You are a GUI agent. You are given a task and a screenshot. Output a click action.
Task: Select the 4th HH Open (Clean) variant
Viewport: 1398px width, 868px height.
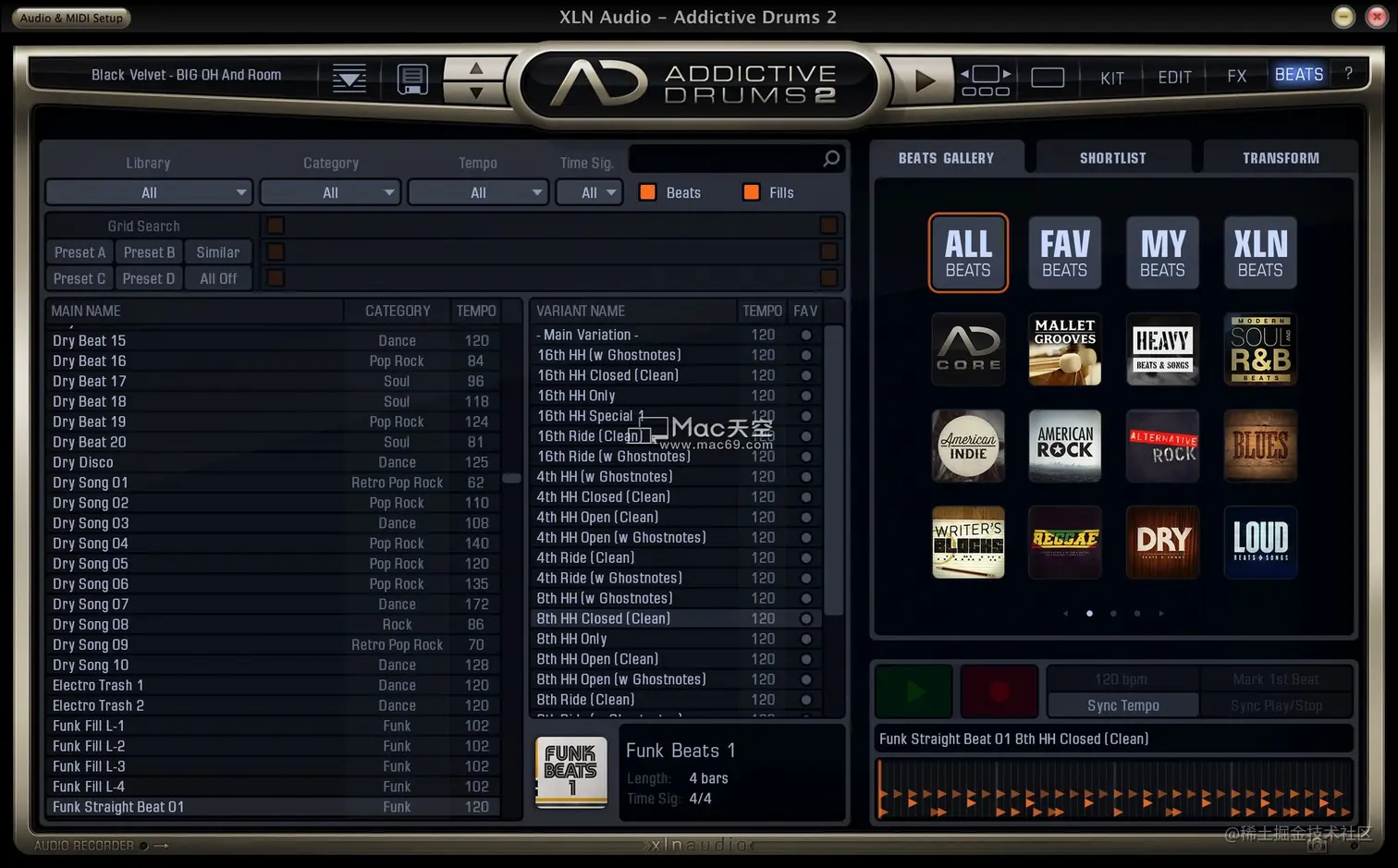pos(673,517)
